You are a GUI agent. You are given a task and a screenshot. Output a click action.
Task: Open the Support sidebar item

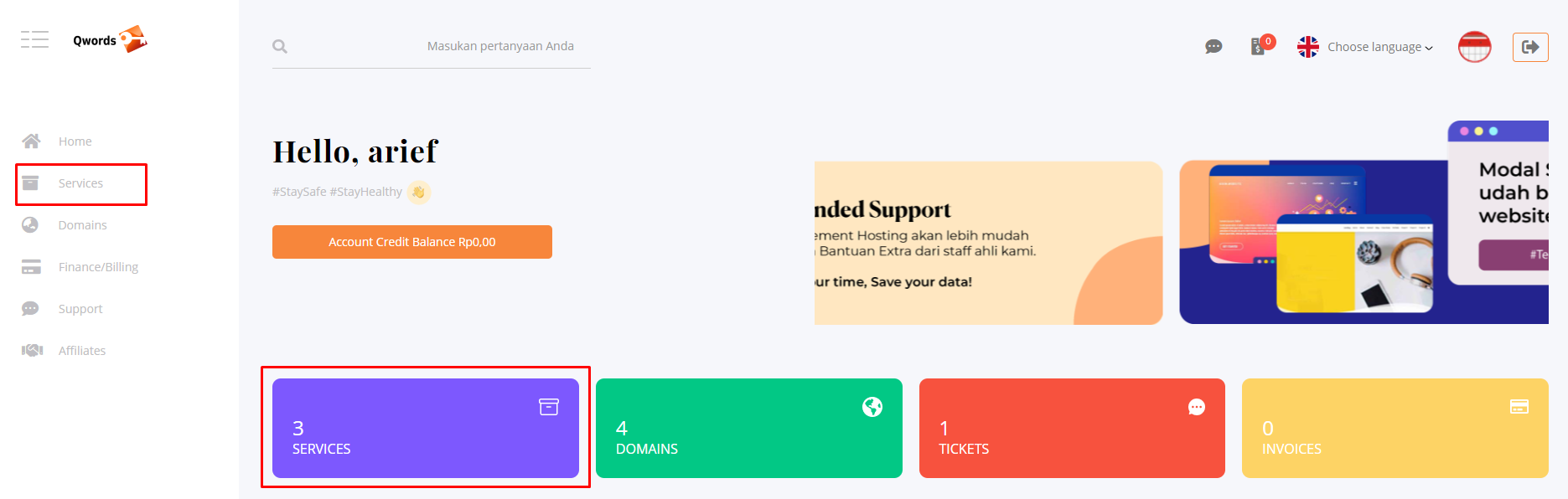tap(80, 309)
